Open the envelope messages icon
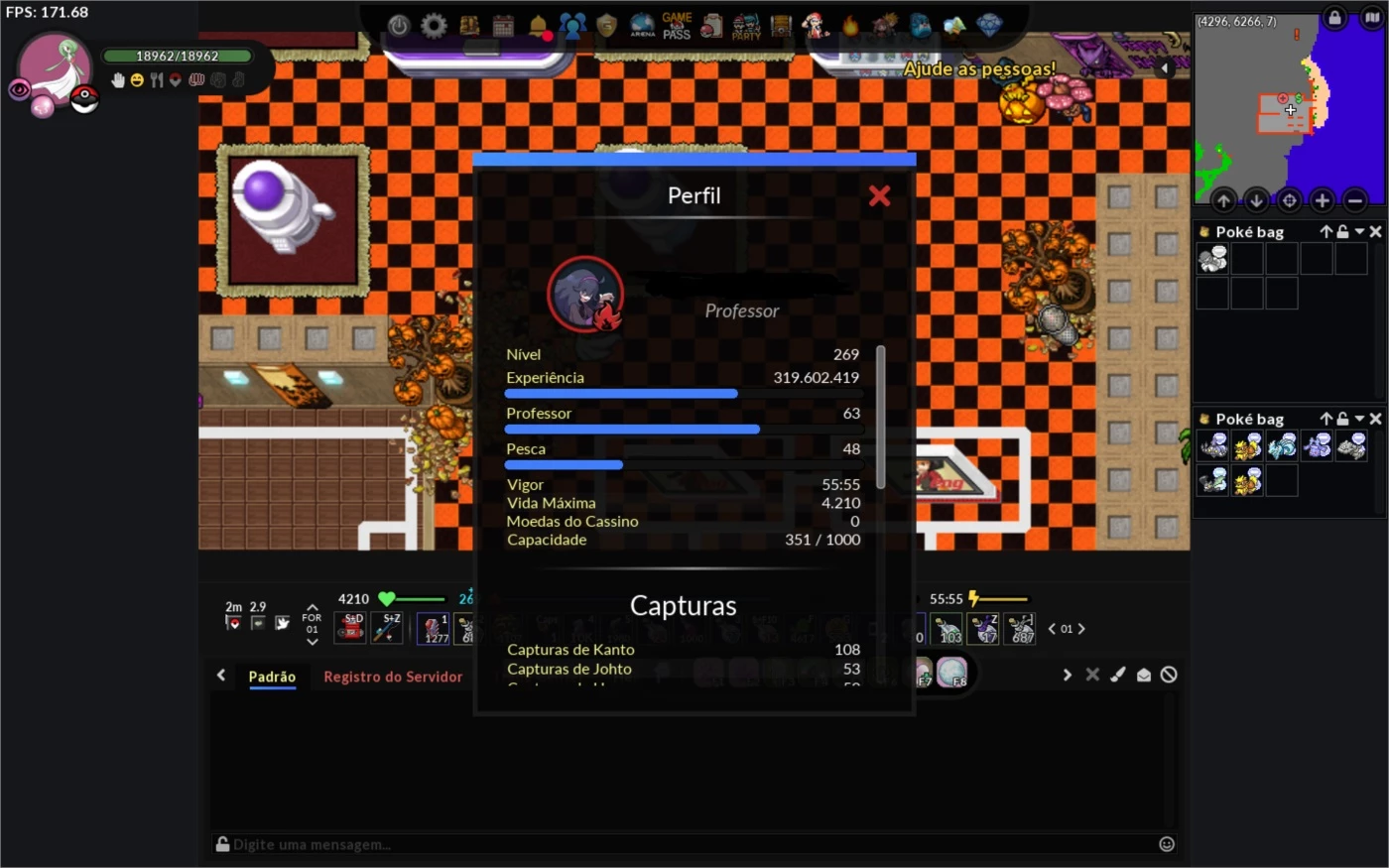1389x868 pixels. pos(1144,675)
